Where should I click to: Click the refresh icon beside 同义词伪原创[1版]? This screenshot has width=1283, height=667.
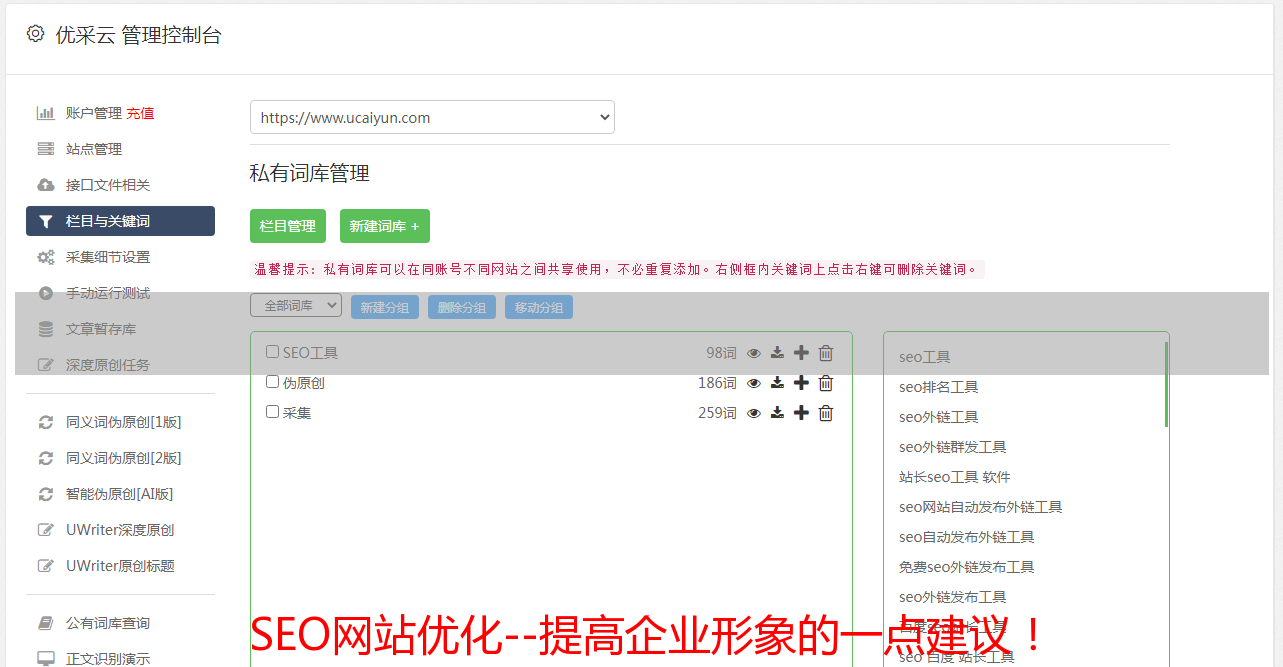pos(46,422)
